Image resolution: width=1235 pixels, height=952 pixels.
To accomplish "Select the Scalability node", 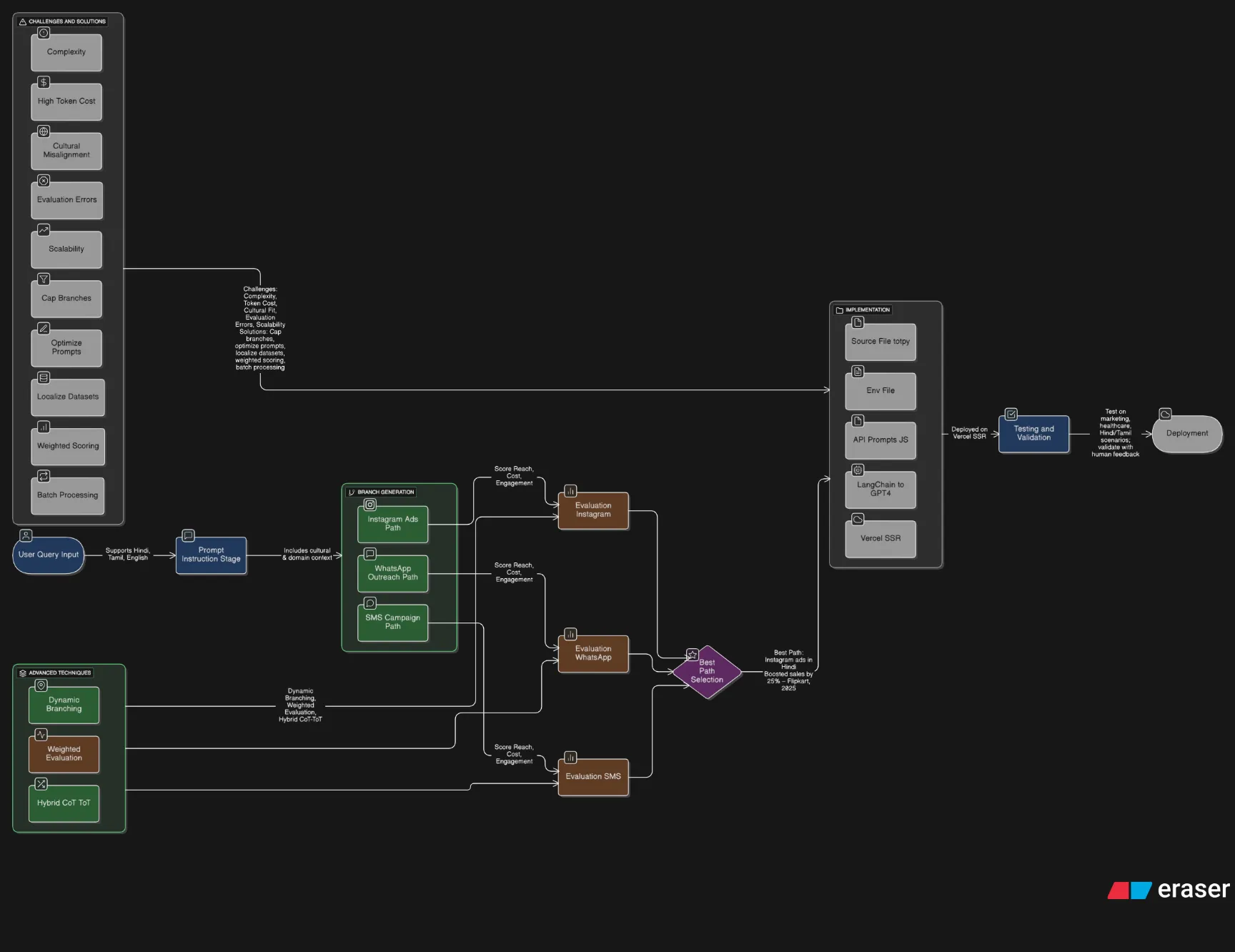I will tap(66, 249).
